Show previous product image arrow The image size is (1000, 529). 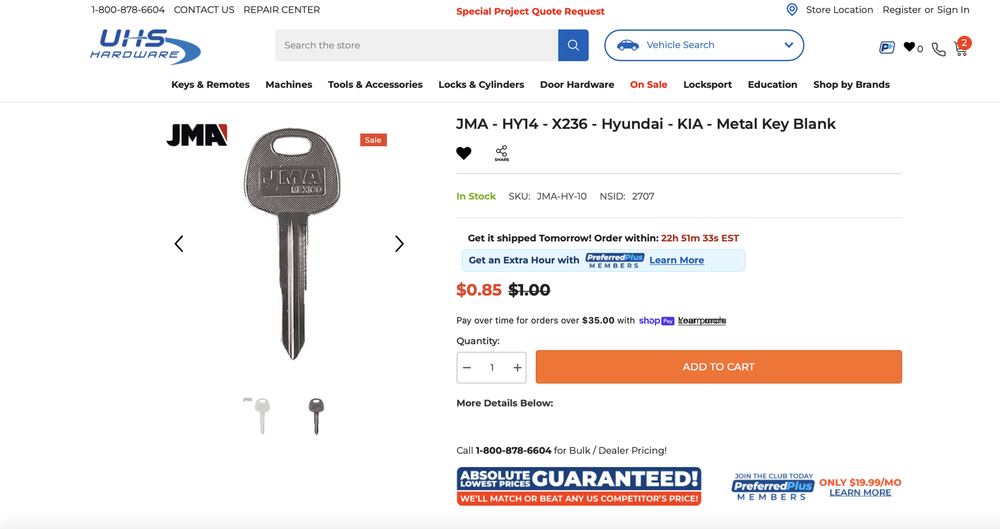pos(179,244)
